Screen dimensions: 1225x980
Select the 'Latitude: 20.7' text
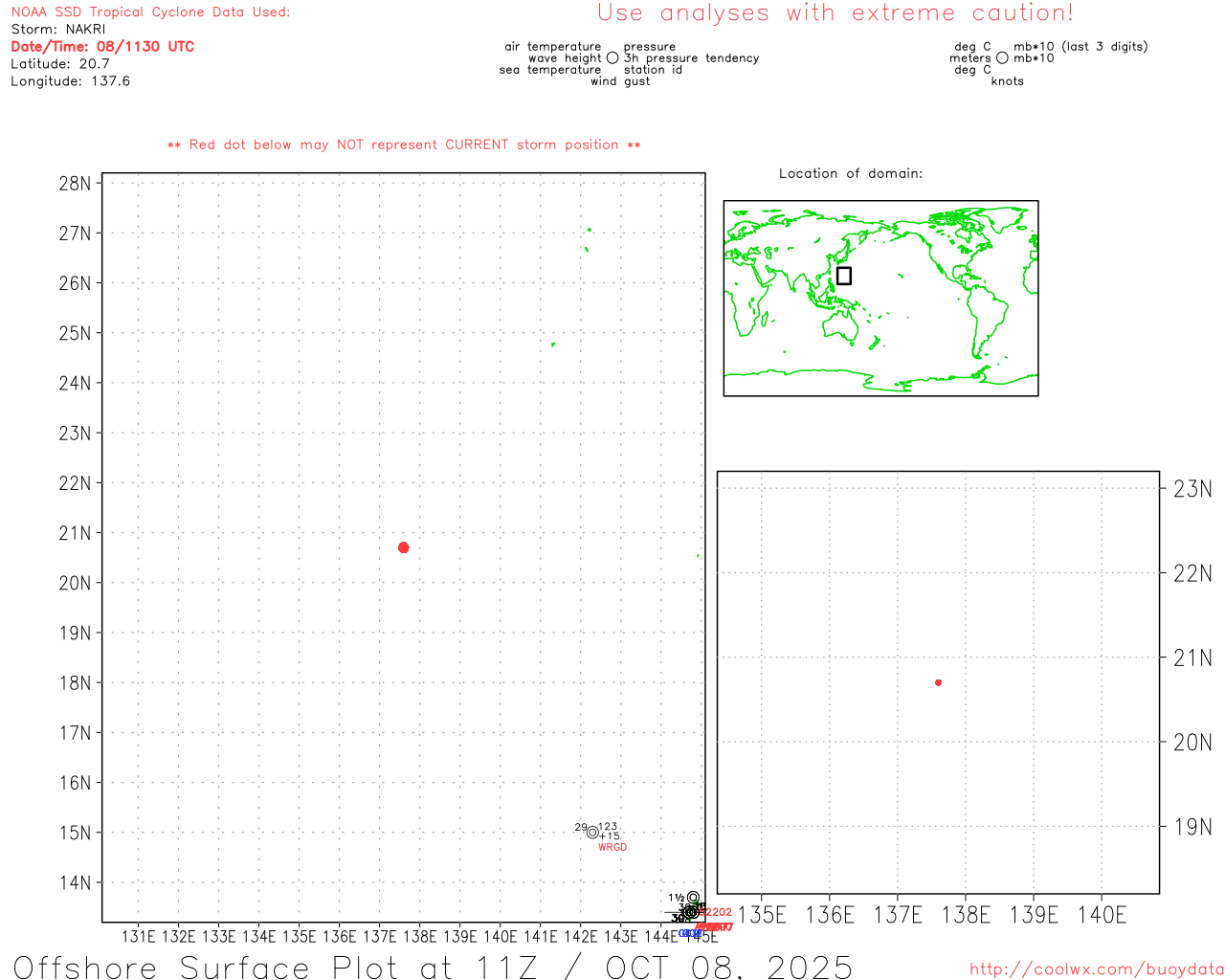click(x=60, y=64)
